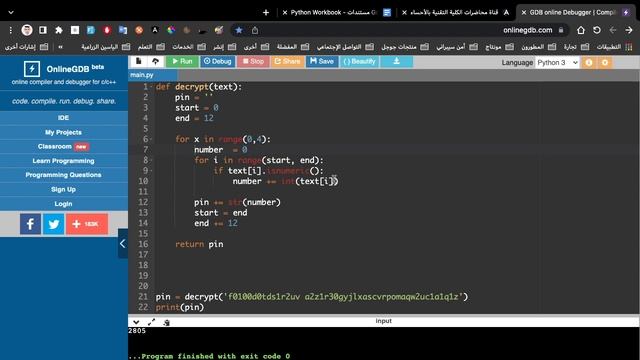This screenshot has width=640, height=360.
Task: Toggle the browser side panel icon
Action: coord(43,30)
